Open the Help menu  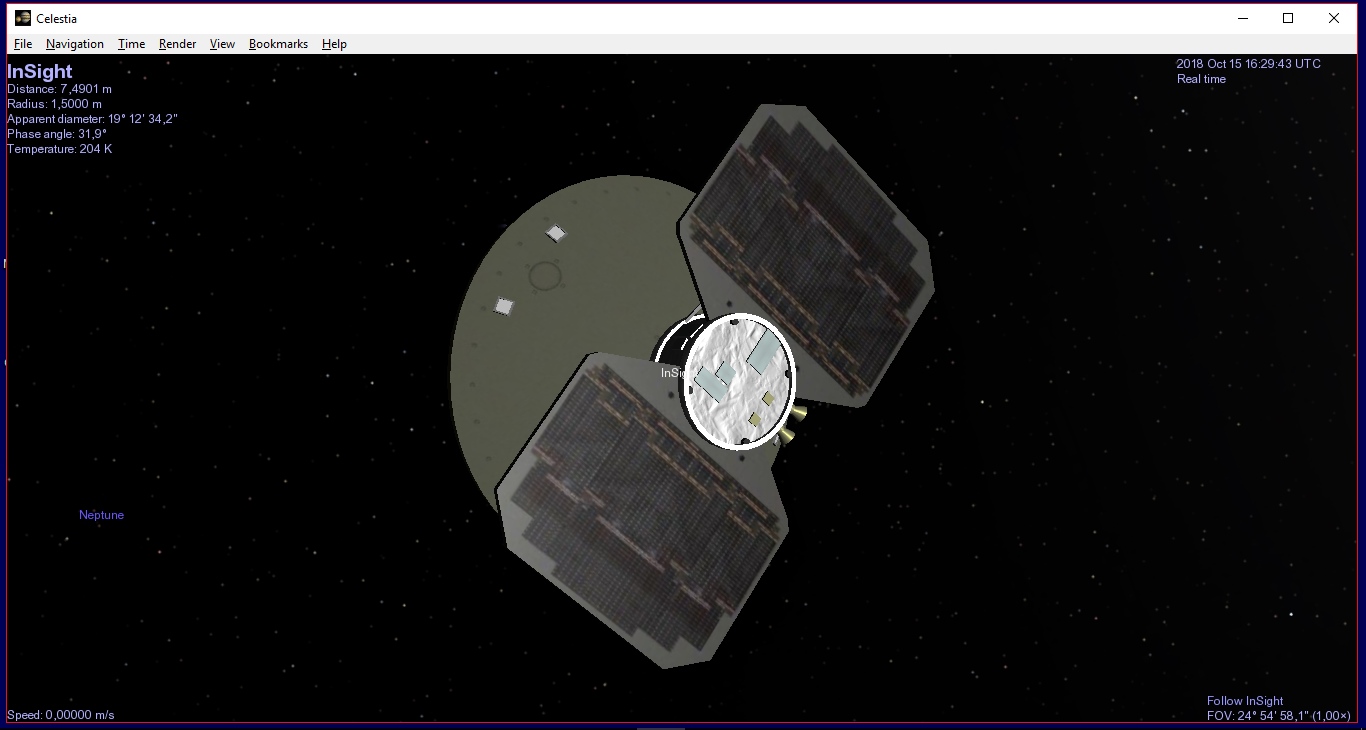click(x=334, y=44)
